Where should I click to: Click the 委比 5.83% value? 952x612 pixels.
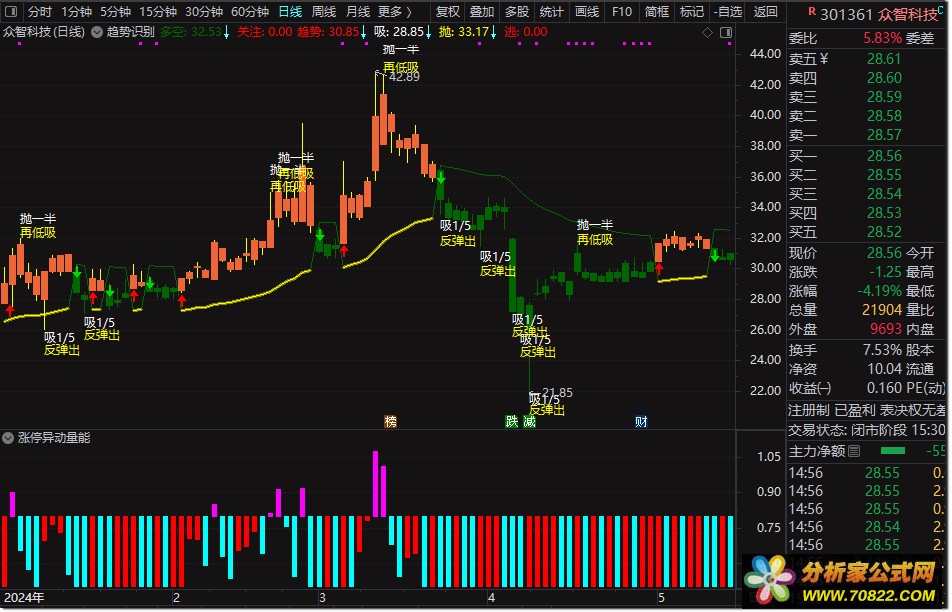883,38
